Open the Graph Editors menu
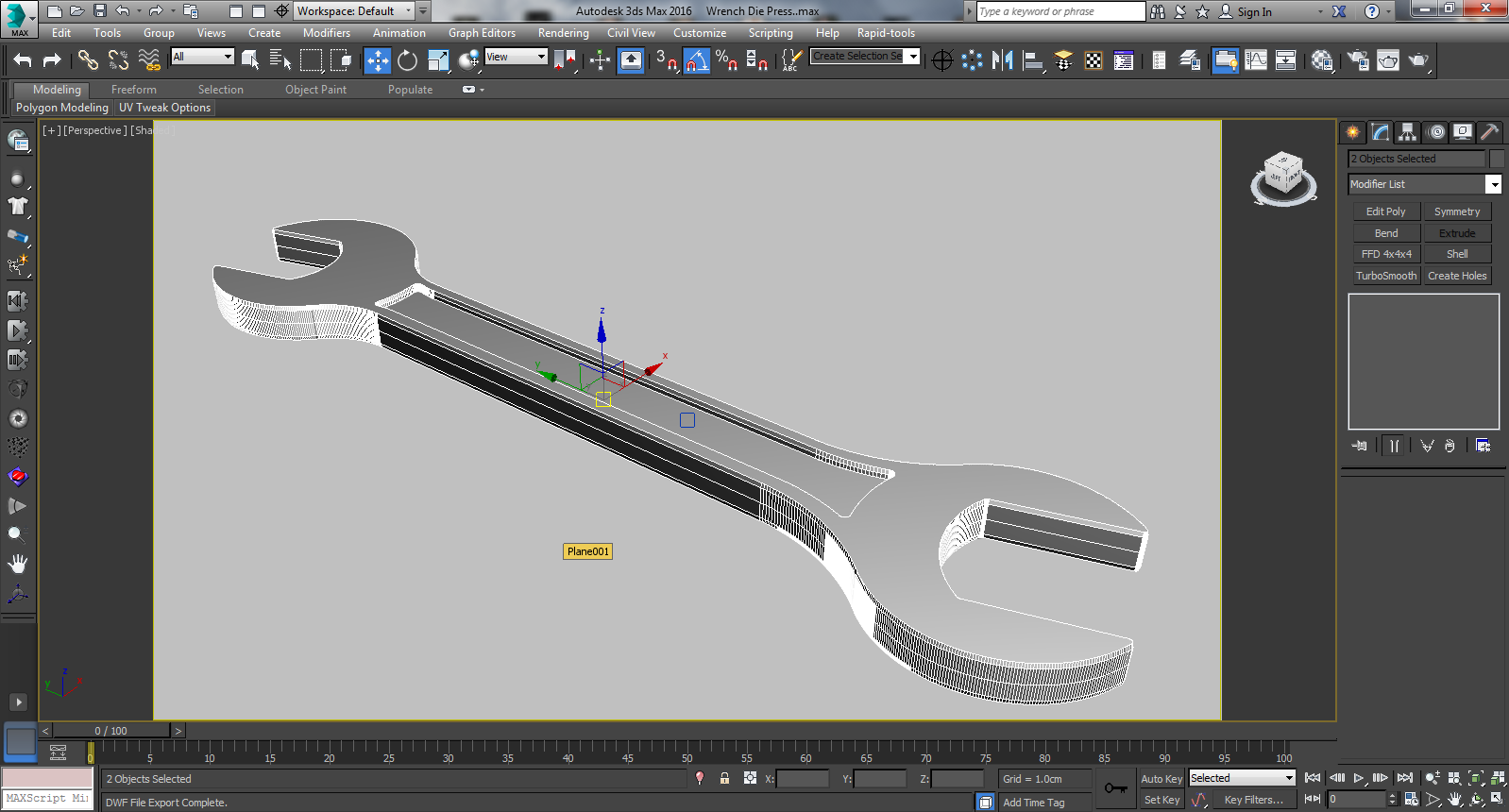This screenshot has height=812, width=1509. [482, 33]
